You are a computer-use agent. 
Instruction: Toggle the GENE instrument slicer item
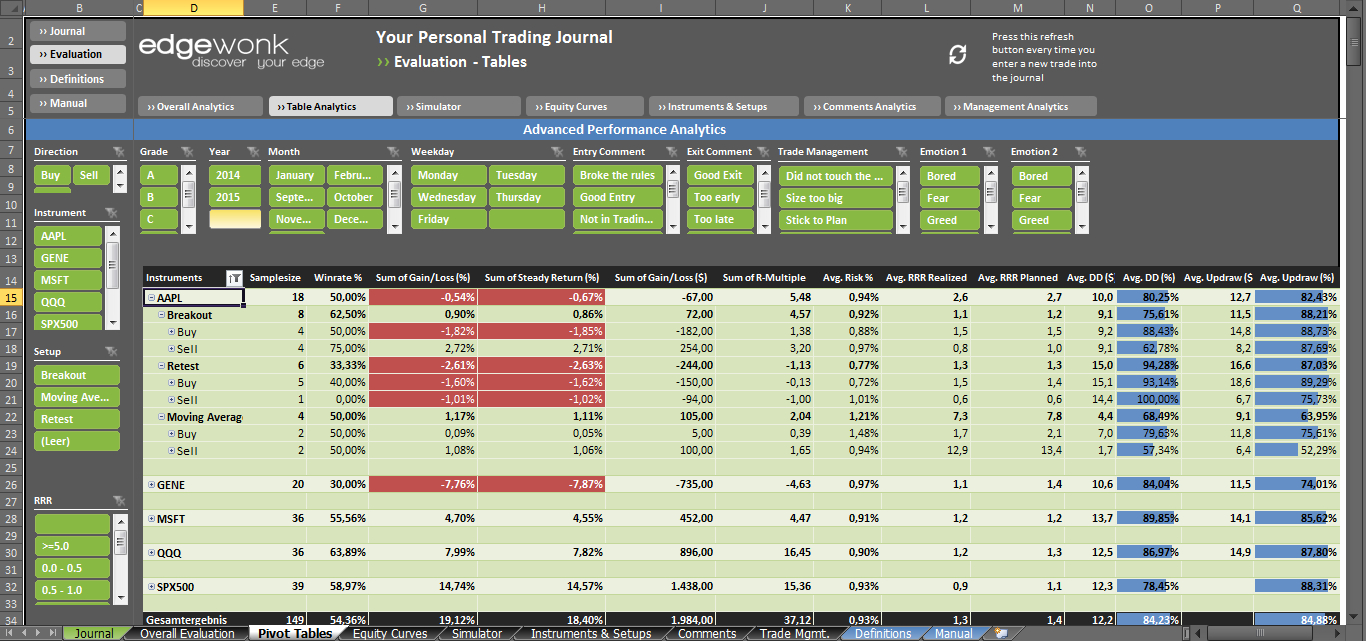(x=68, y=258)
